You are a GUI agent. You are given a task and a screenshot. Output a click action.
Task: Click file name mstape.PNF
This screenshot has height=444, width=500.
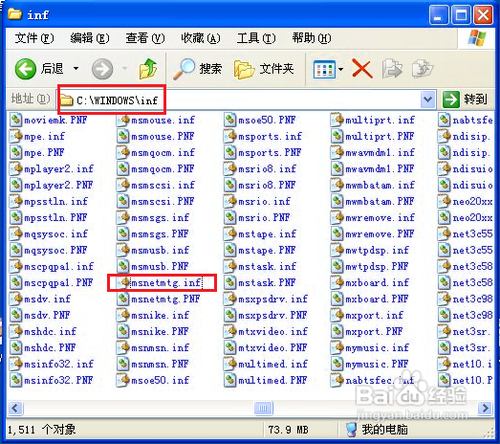click(x=267, y=250)
